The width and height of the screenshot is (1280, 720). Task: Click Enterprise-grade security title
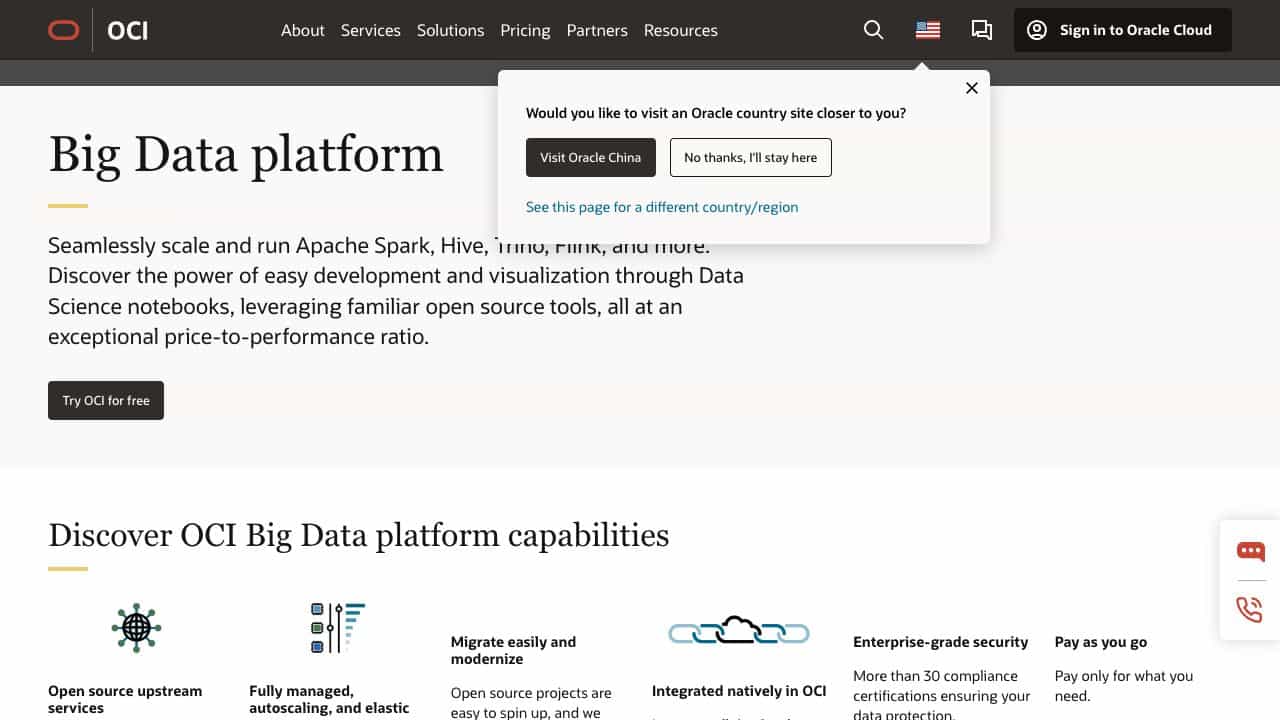click(941, 642)
